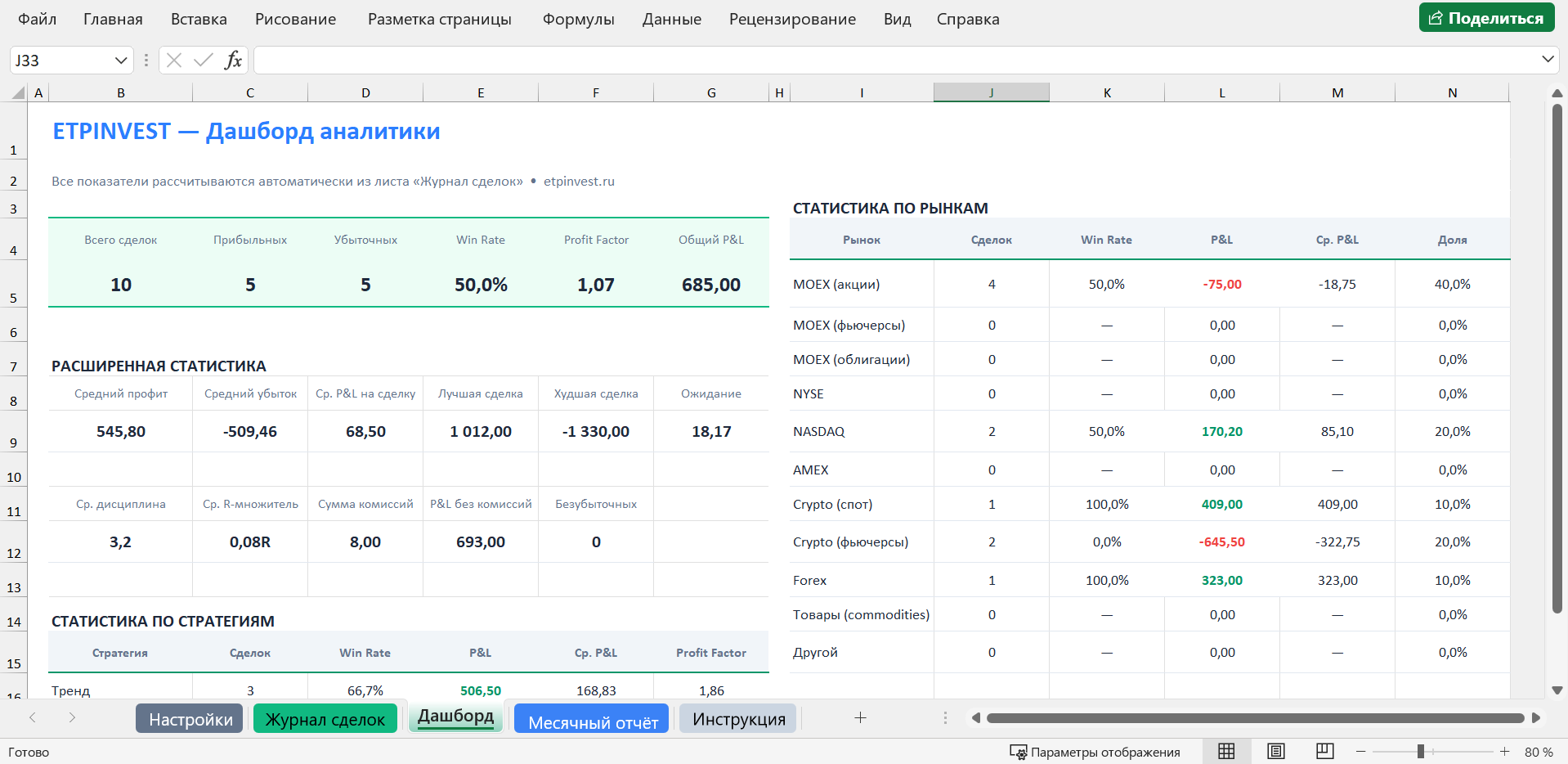The image size is (1568, 764).
Task: Open the Справка ribbon tab
Action: 968,19
